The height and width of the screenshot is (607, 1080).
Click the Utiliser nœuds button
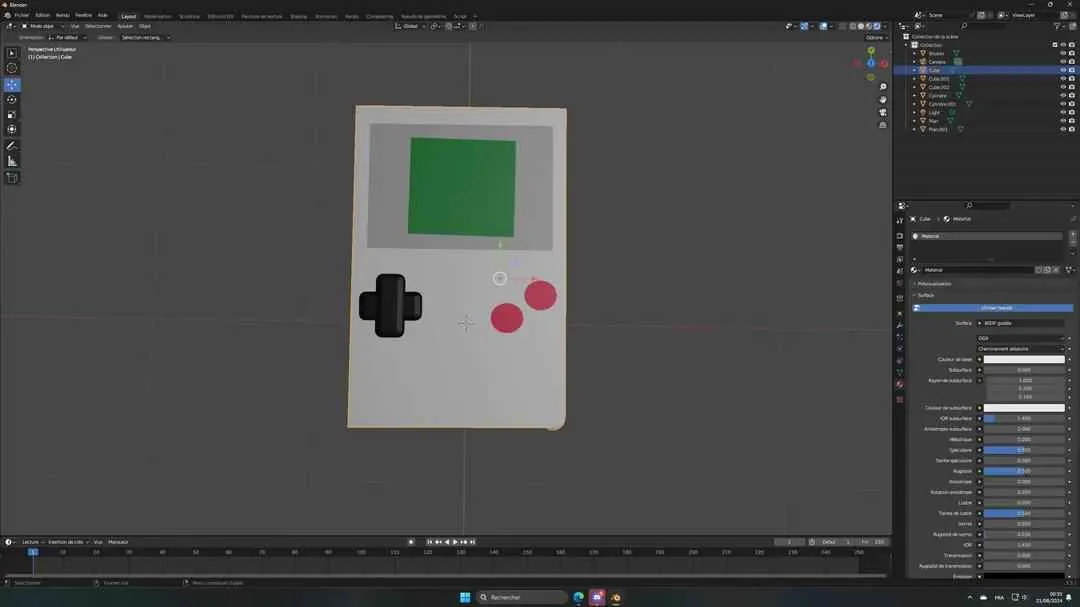pos(995,308)
